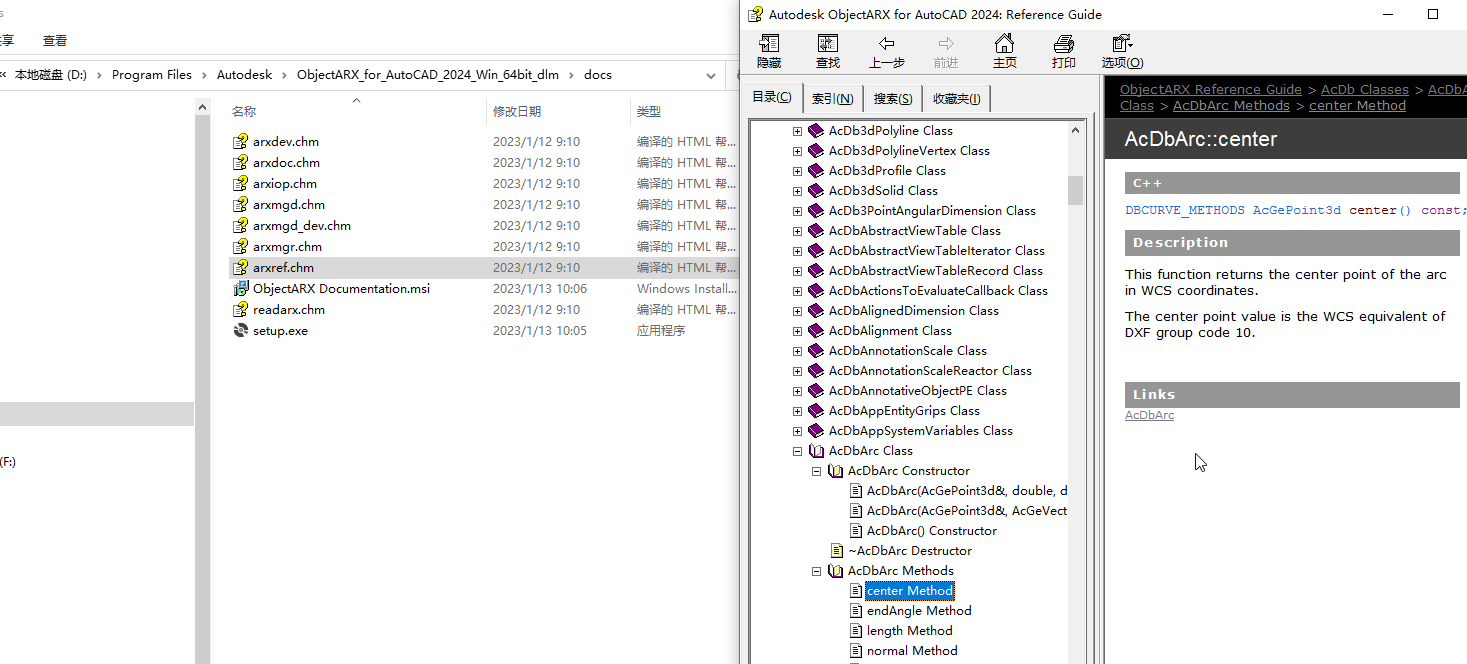Click the Program Files breadcrumb in address bar

pyautogui.click(x=152, y=75)
